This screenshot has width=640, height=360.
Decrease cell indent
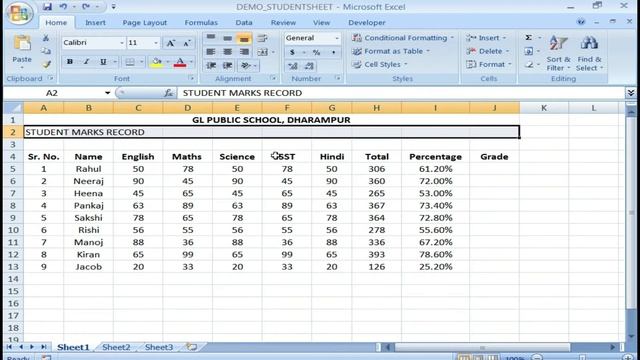(x=211, y=65)
